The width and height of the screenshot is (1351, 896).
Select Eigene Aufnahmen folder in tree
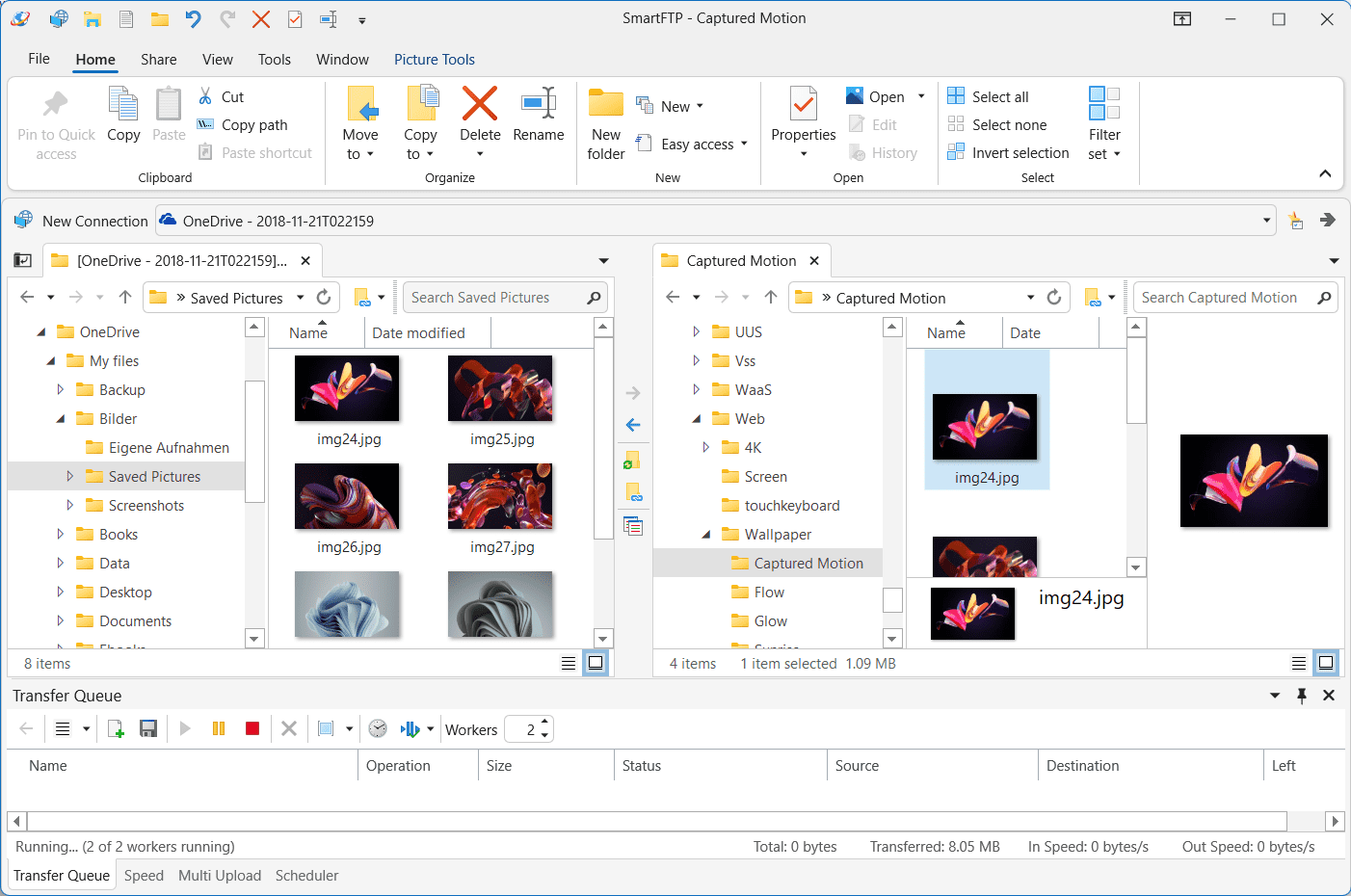(158, 448)
